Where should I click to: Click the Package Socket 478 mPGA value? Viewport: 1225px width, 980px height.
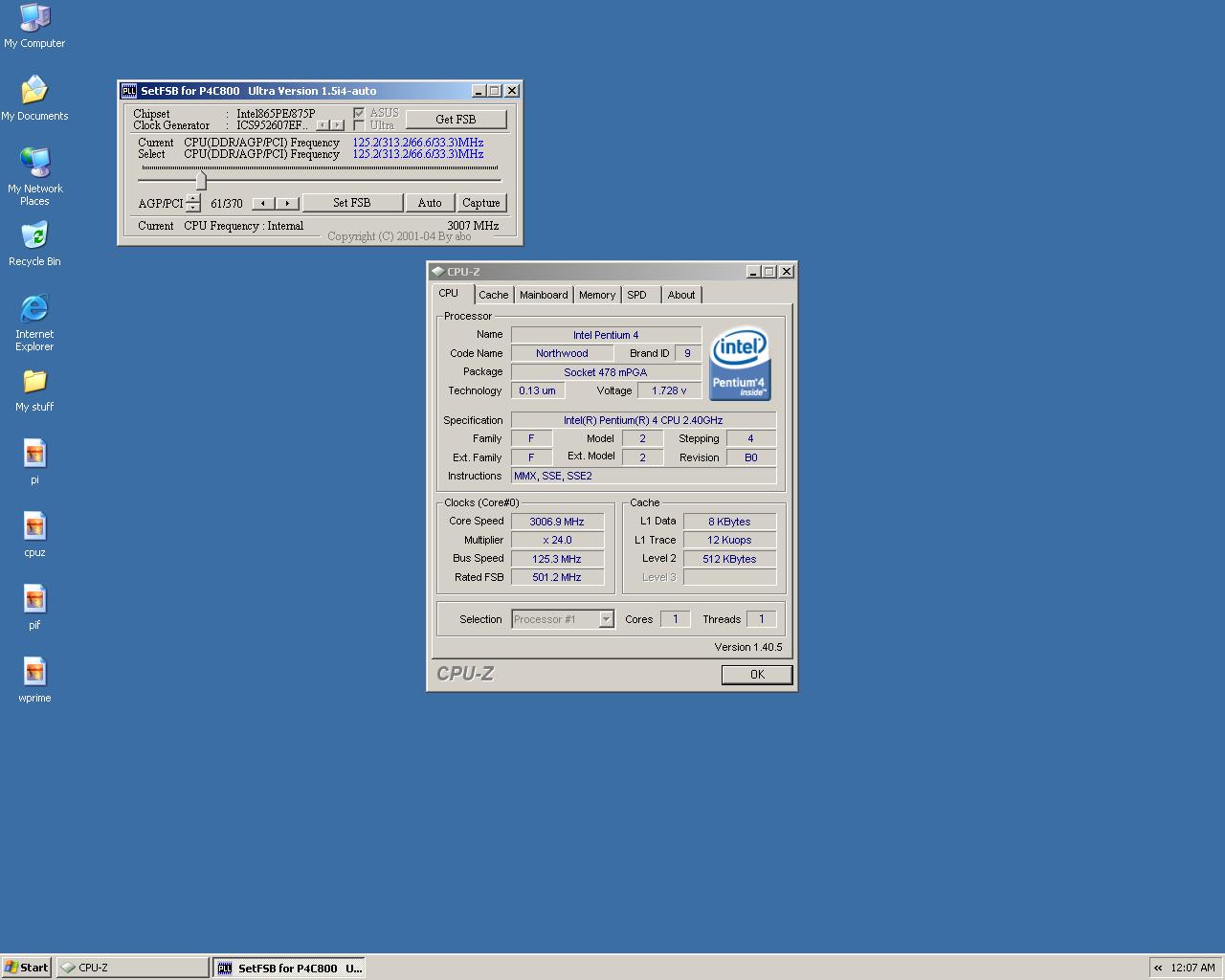coord(606,372)
